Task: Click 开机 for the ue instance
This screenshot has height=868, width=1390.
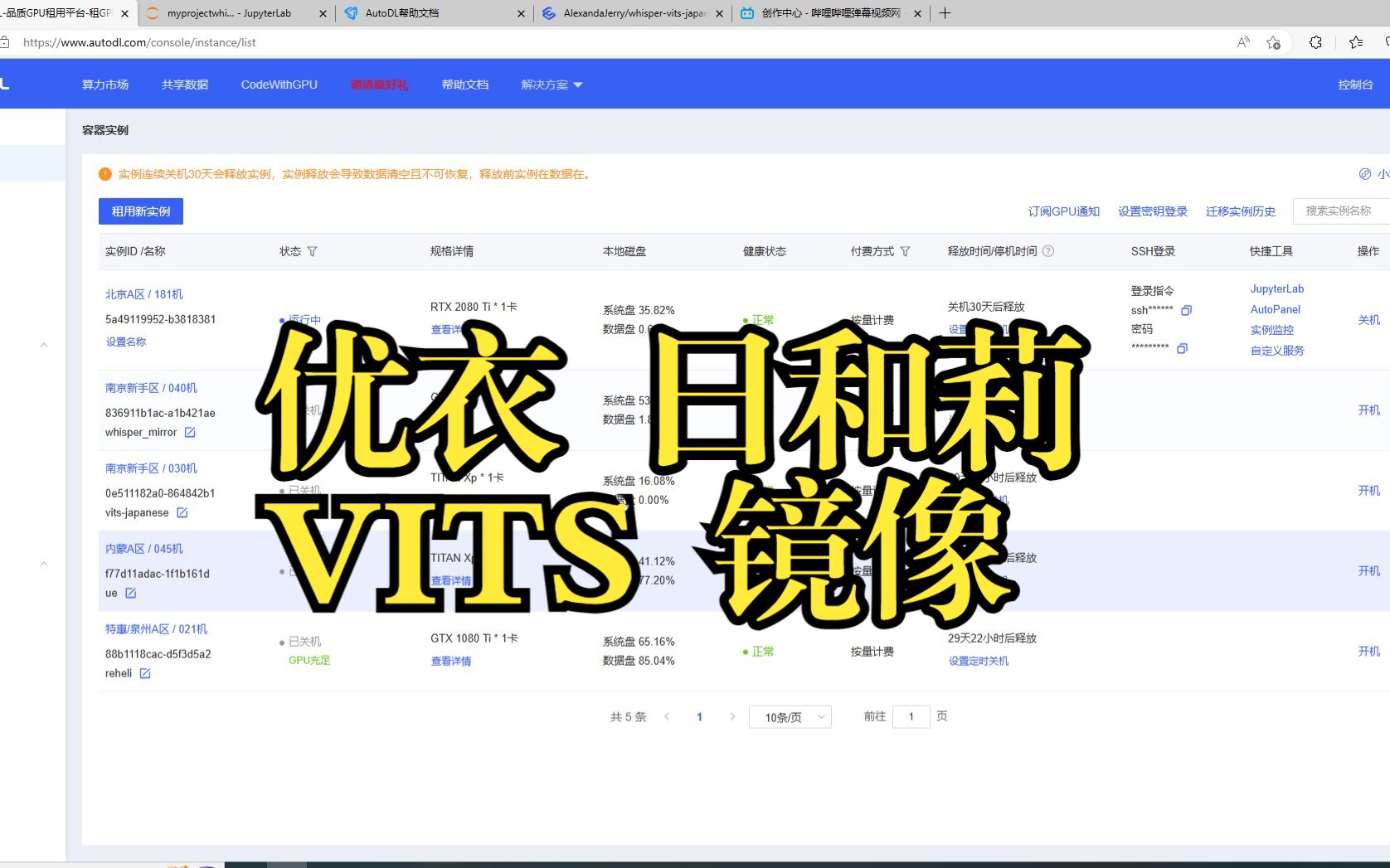Action: (1368, 571)
